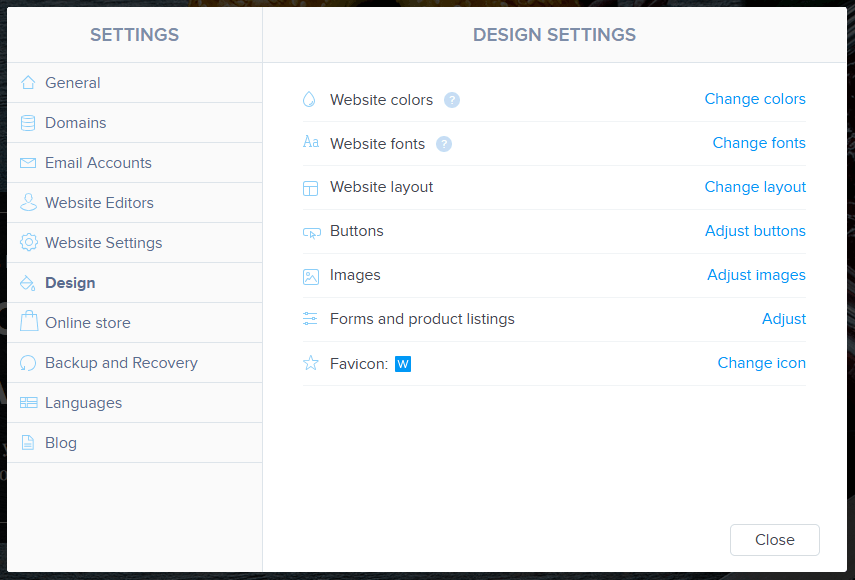
Task: Click the Website colors help question mark
Action: [452, 100]
